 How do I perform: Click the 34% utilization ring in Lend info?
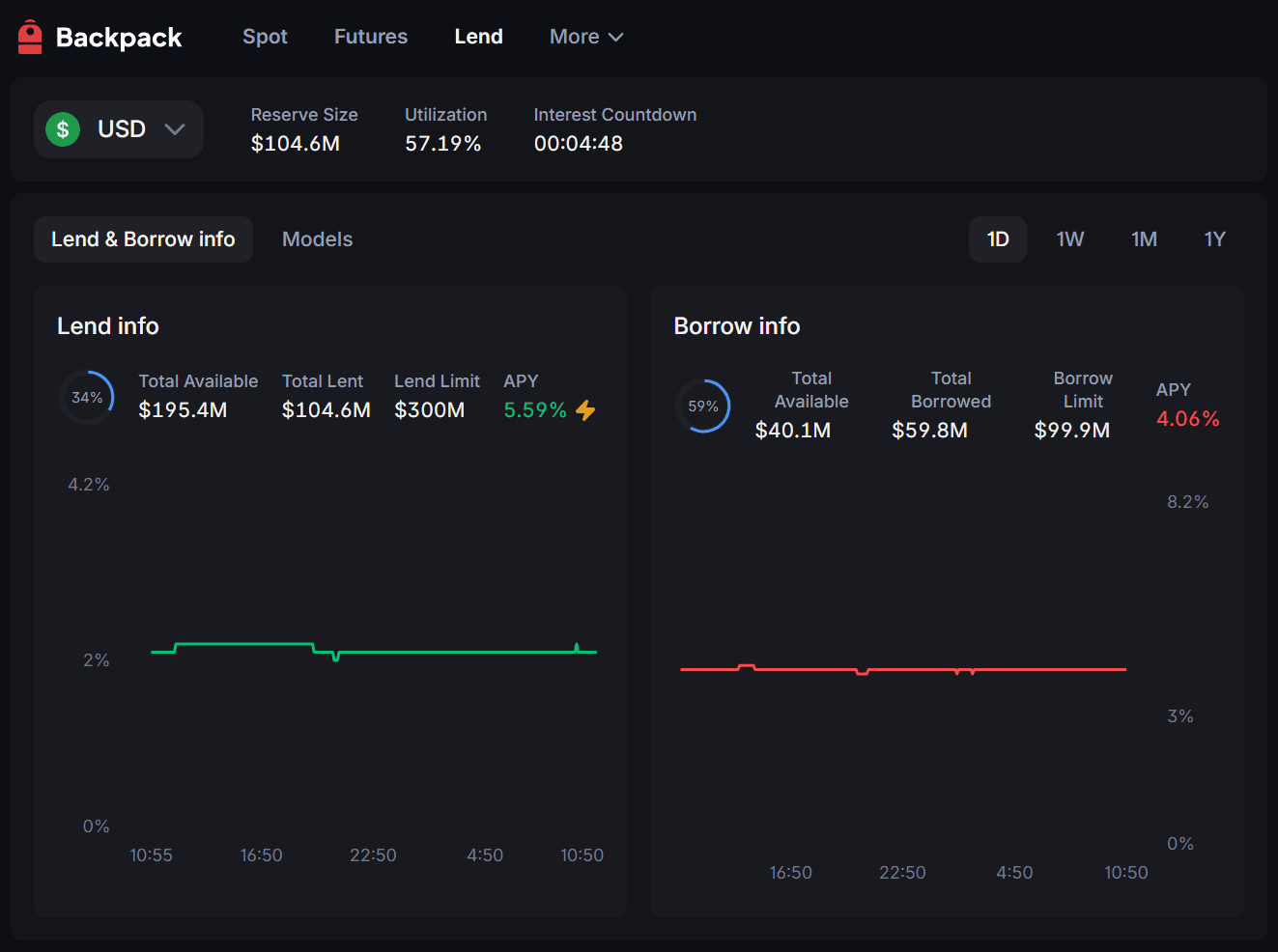click(87, 396)
